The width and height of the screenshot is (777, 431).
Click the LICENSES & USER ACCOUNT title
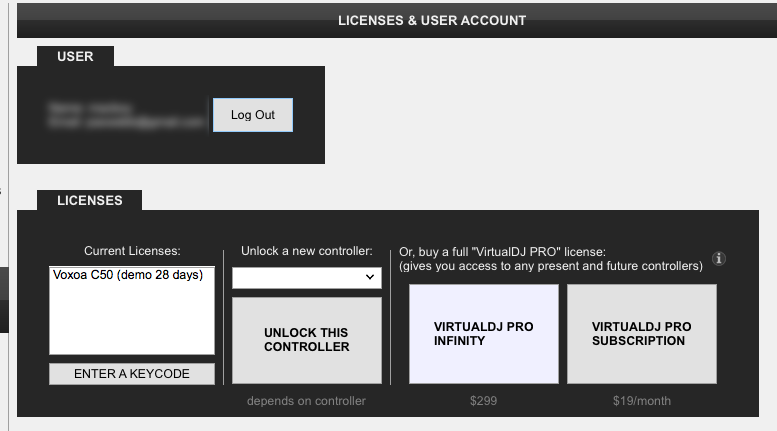point(432,20)
